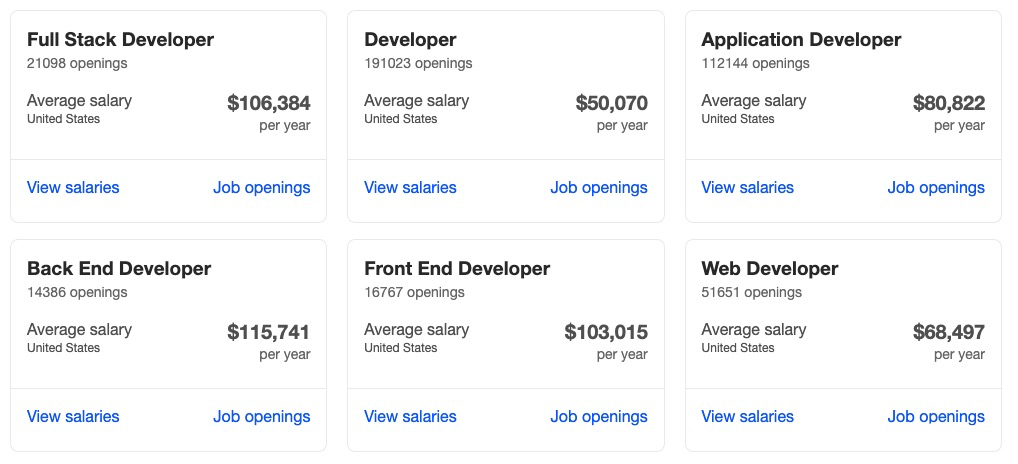
Task: Click the Back End Developer heading
Action: (119, 269)
